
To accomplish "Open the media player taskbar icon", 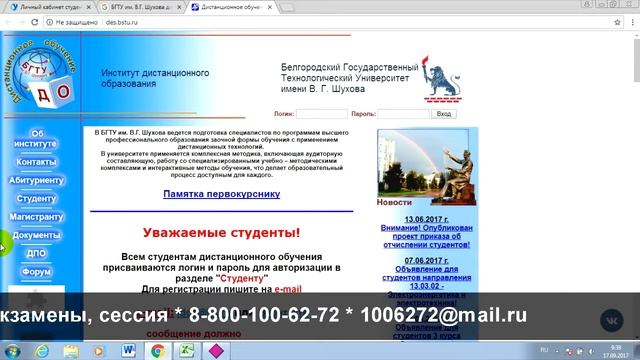I will point(98,351).
